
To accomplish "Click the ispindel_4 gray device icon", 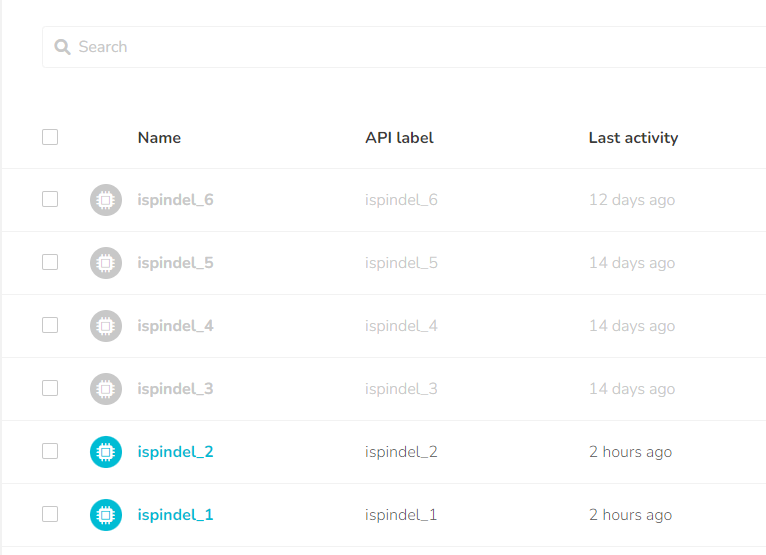I will [x=106, y=326].
